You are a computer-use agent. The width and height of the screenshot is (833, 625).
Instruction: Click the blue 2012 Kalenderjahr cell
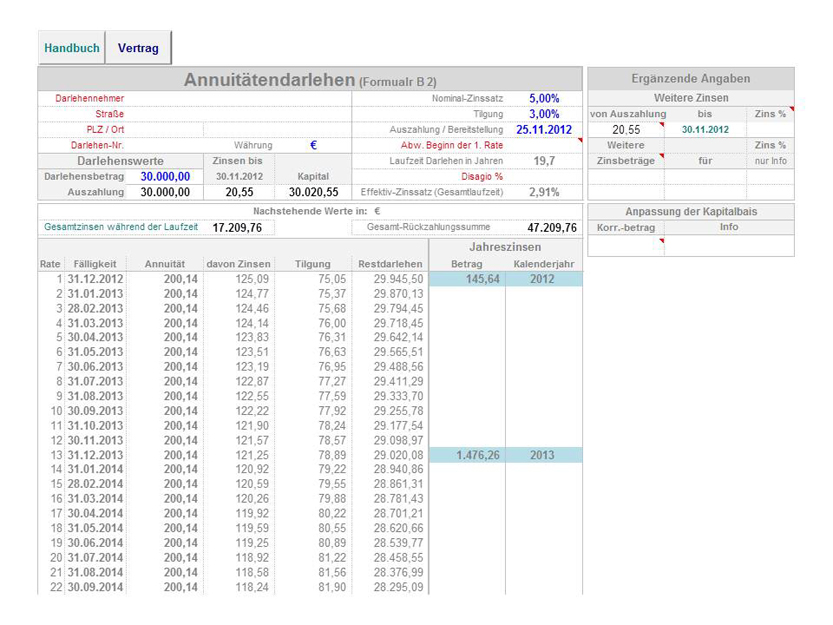pos(542,279)
